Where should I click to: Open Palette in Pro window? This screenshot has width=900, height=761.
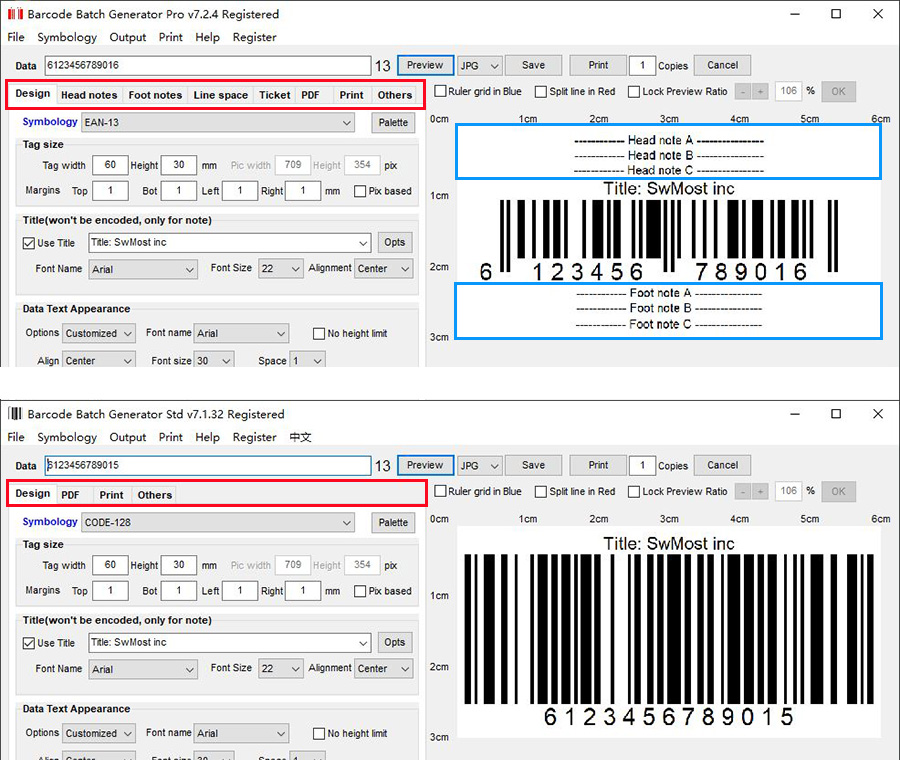393,122
